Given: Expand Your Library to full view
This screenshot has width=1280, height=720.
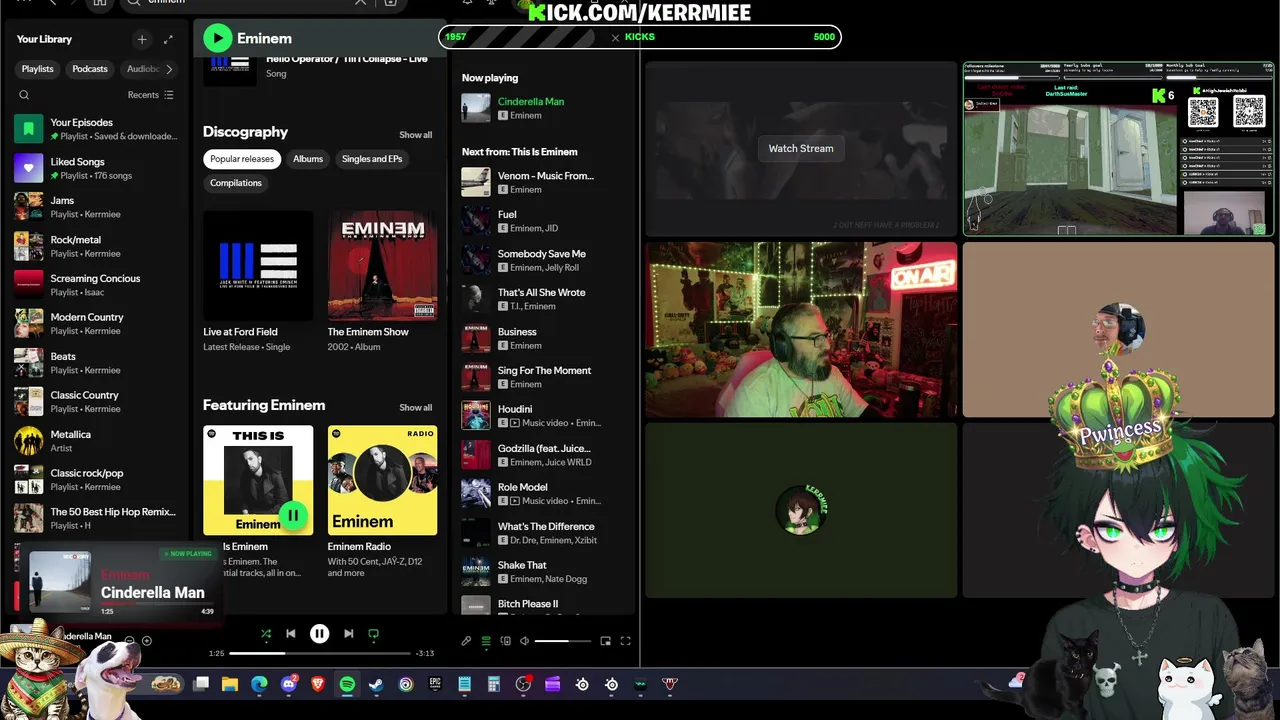Looking at the screenshot, I should [168, 39].
